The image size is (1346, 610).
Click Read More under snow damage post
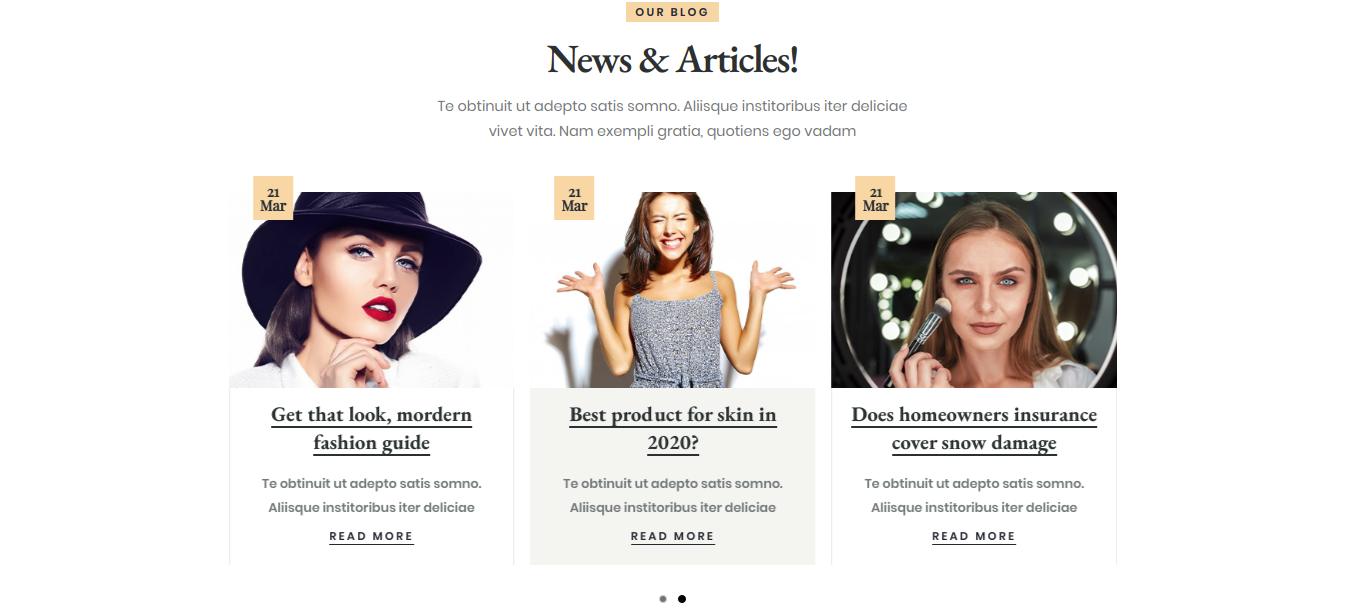point(974,537)
